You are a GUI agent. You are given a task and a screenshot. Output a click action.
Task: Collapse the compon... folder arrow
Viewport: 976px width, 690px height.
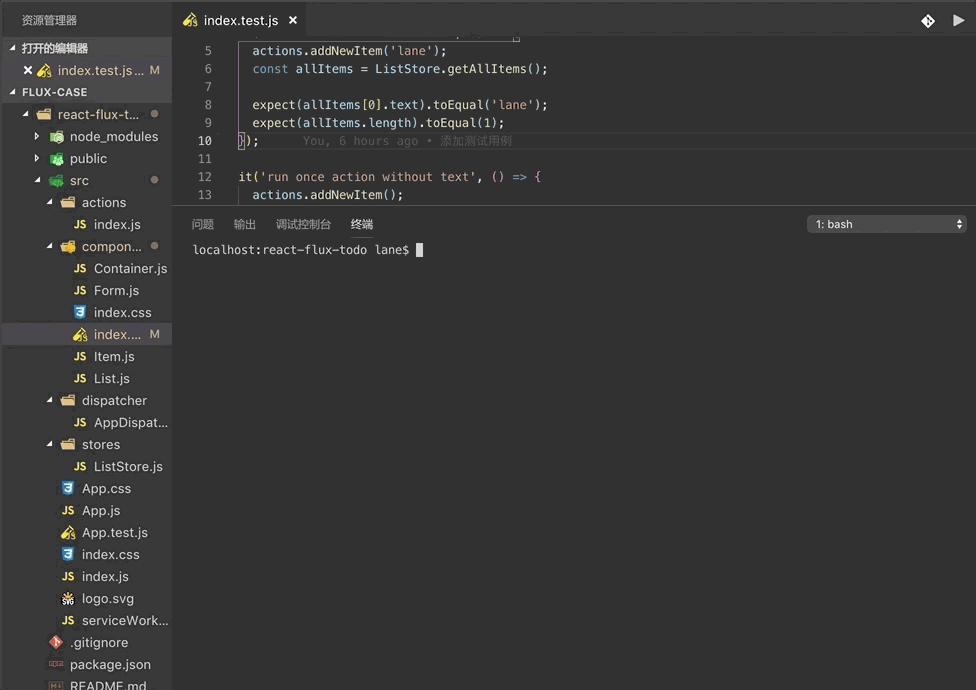pyautogui.click(x=49, y=246)
